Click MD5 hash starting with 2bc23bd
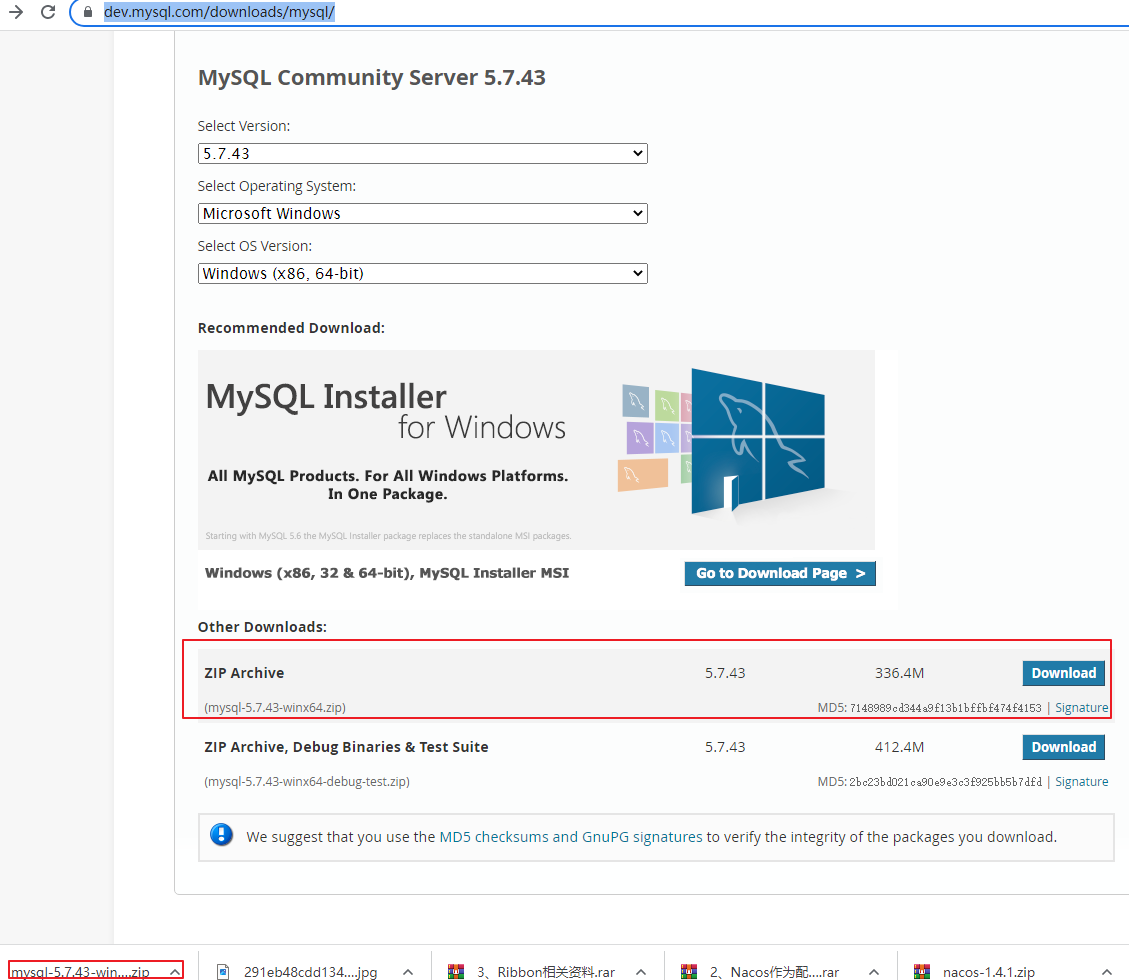The image size is (1129, 980). pyautogui.click(x=945, y=782)
